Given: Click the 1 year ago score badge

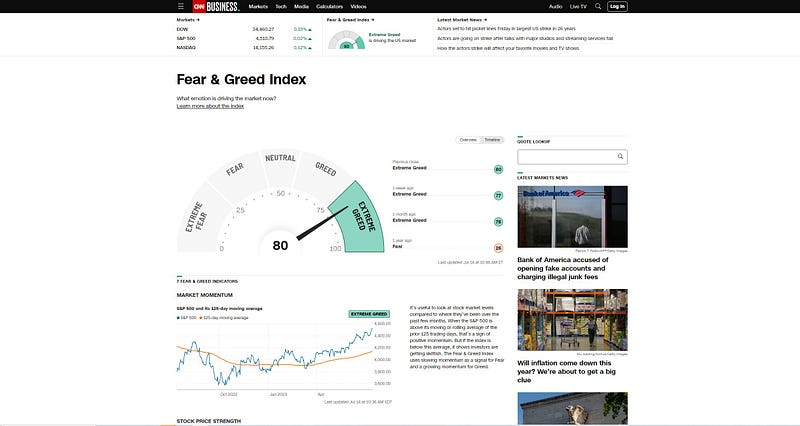Looking at the screenshot, I should (498, 248).
